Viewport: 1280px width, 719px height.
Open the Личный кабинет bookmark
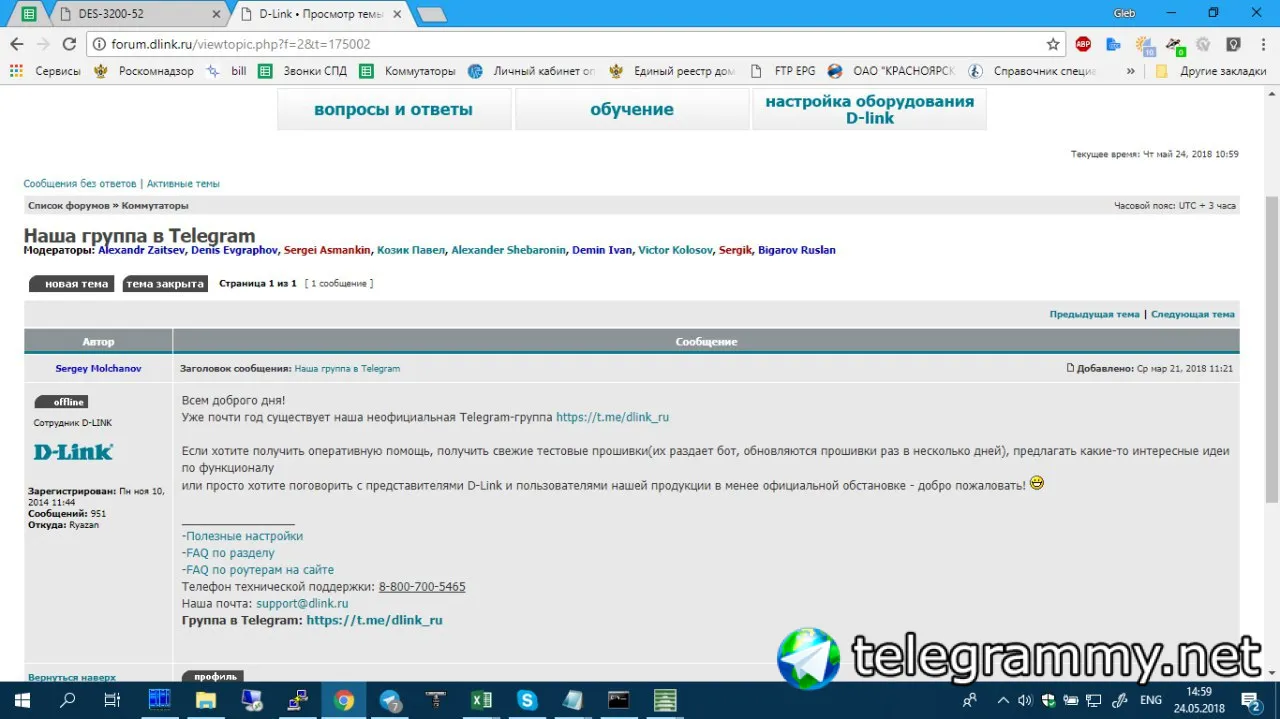point(531,71)
